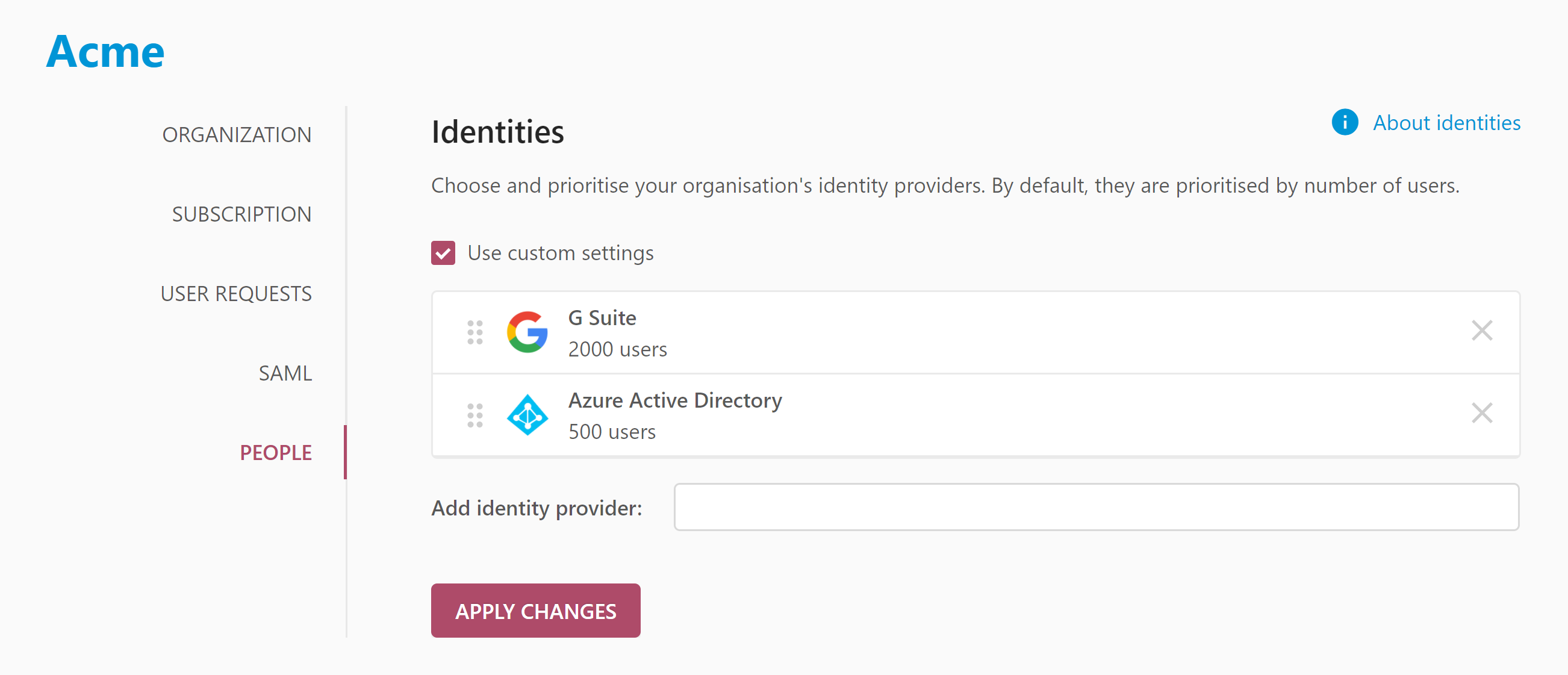The height and width of the screenshot is (675, 1568).
Task: Select the SAML sidebar item
Action: 285,373
